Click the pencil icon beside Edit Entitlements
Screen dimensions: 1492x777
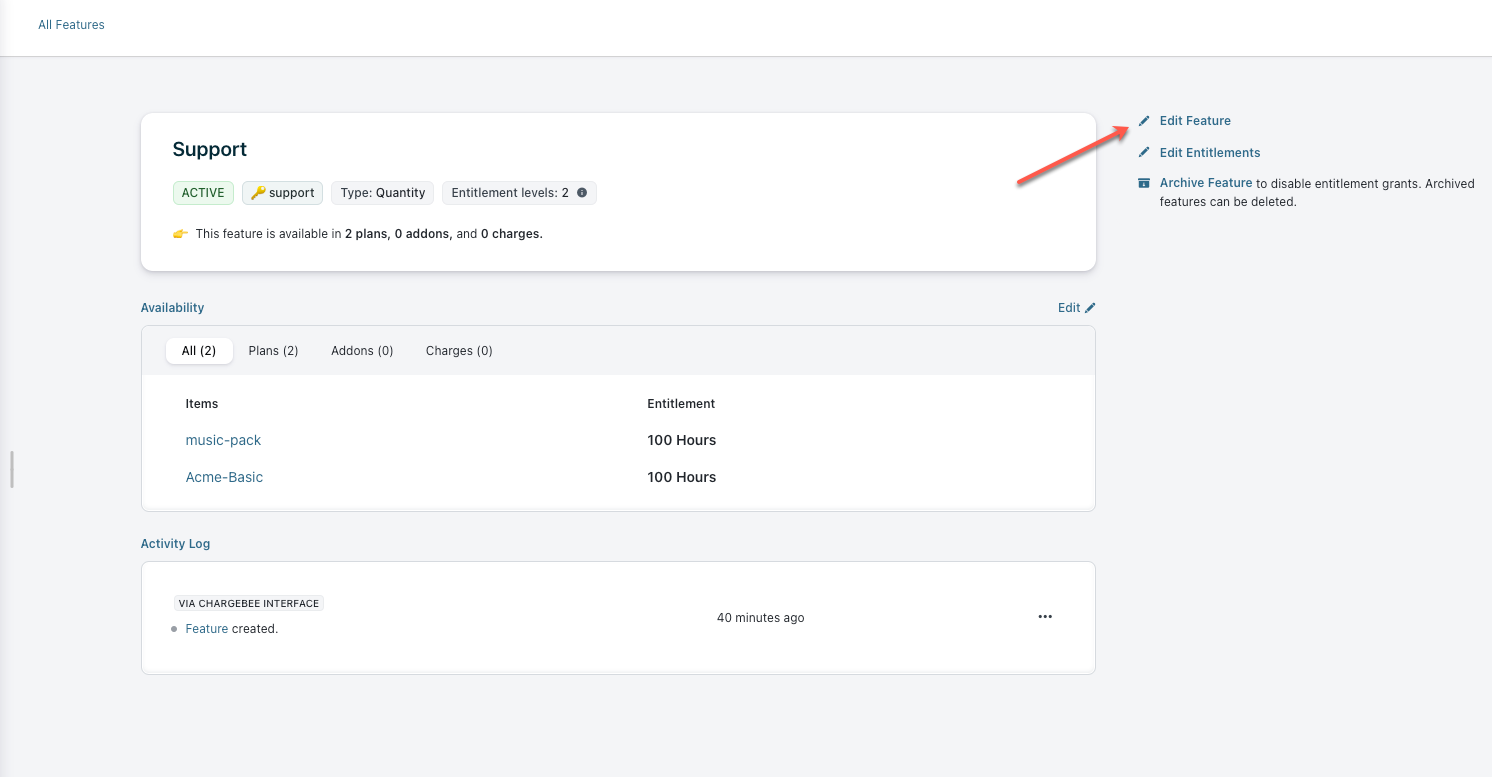coord(1144,153)
